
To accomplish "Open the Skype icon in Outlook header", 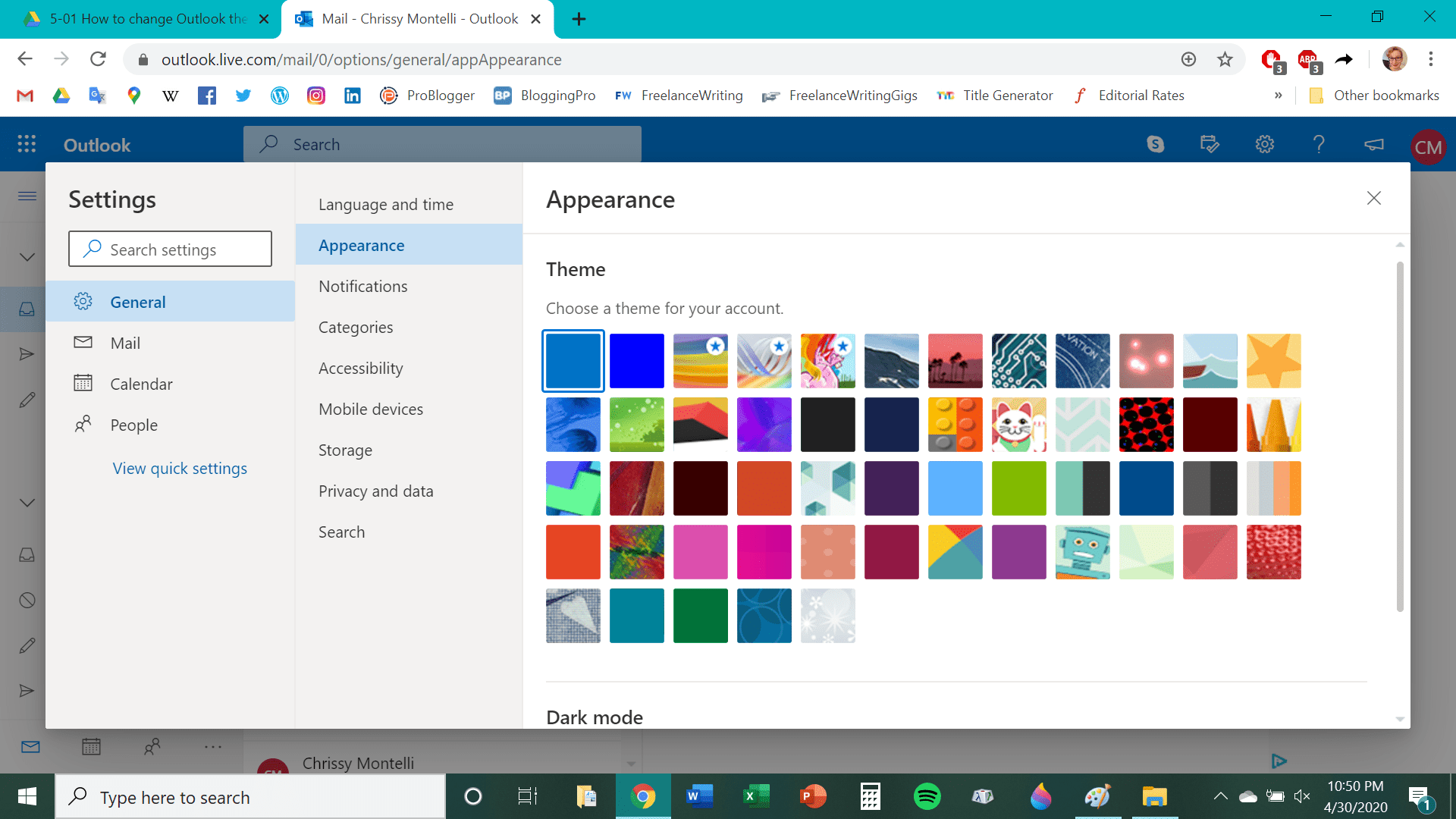I will (1155, 144).
